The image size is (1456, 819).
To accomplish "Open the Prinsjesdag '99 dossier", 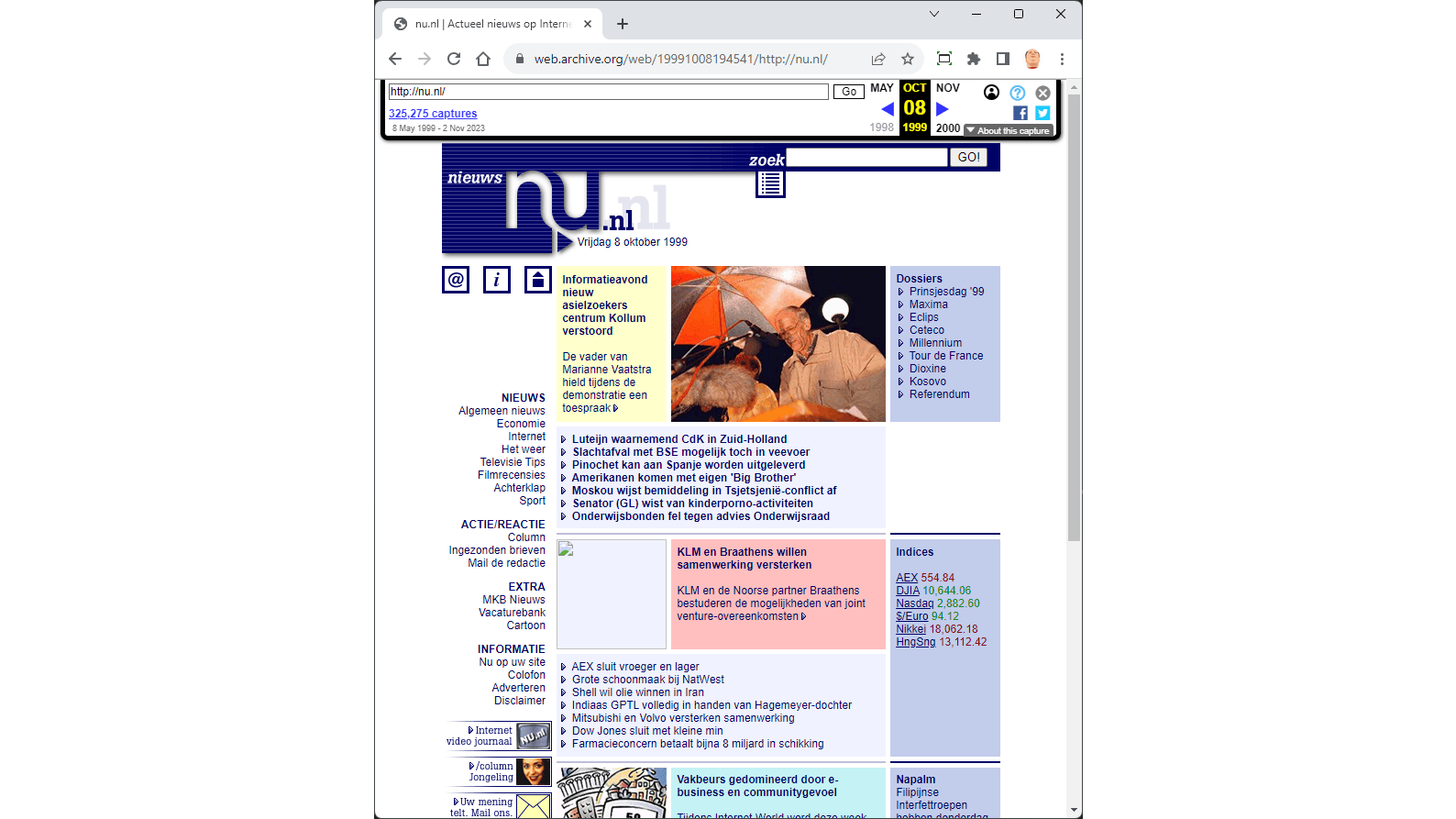I will pyautogui.click(x=947, y=292).
